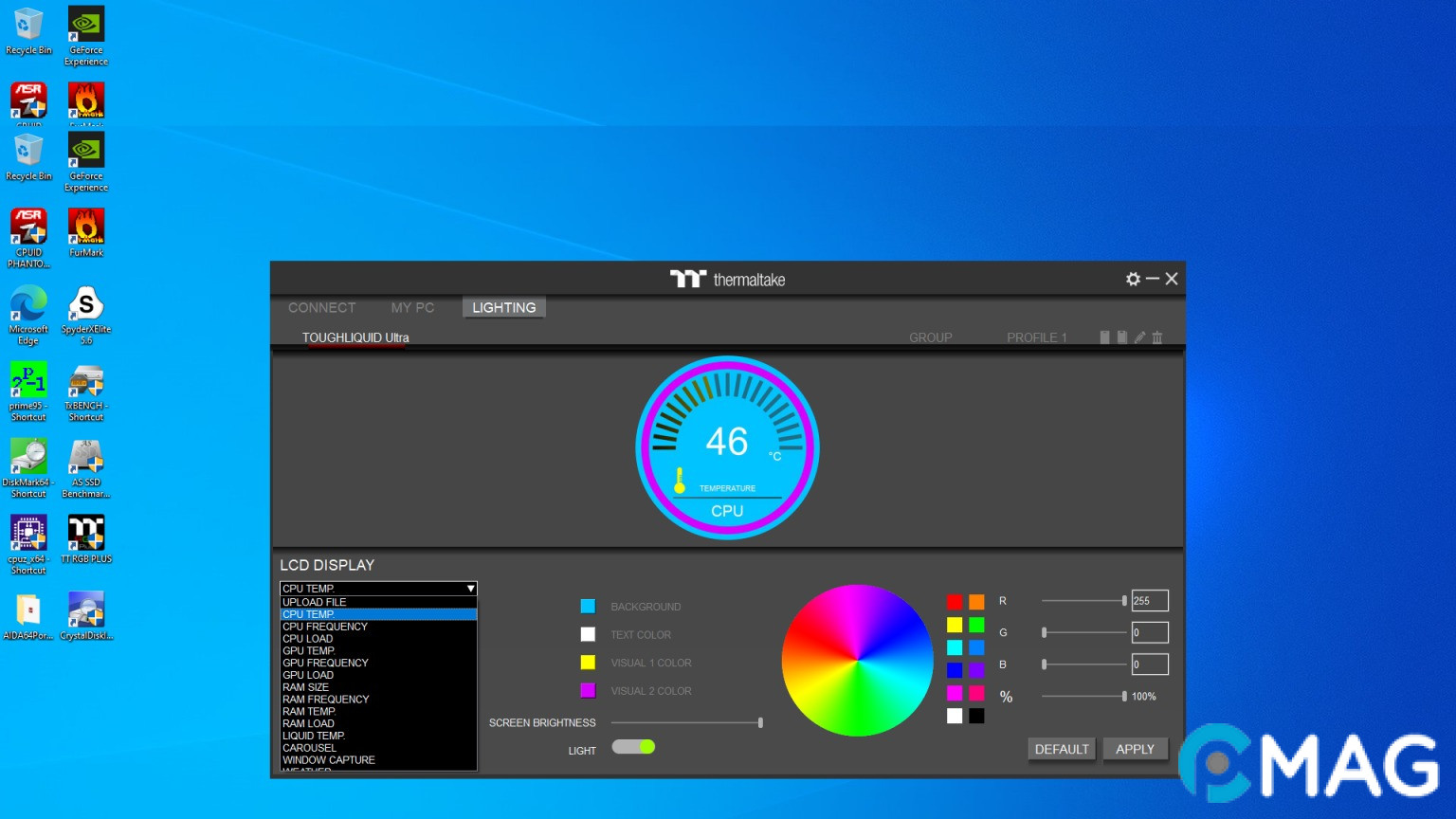
Task: Delete the profile with the trash icon
Action: (1157, 337)
